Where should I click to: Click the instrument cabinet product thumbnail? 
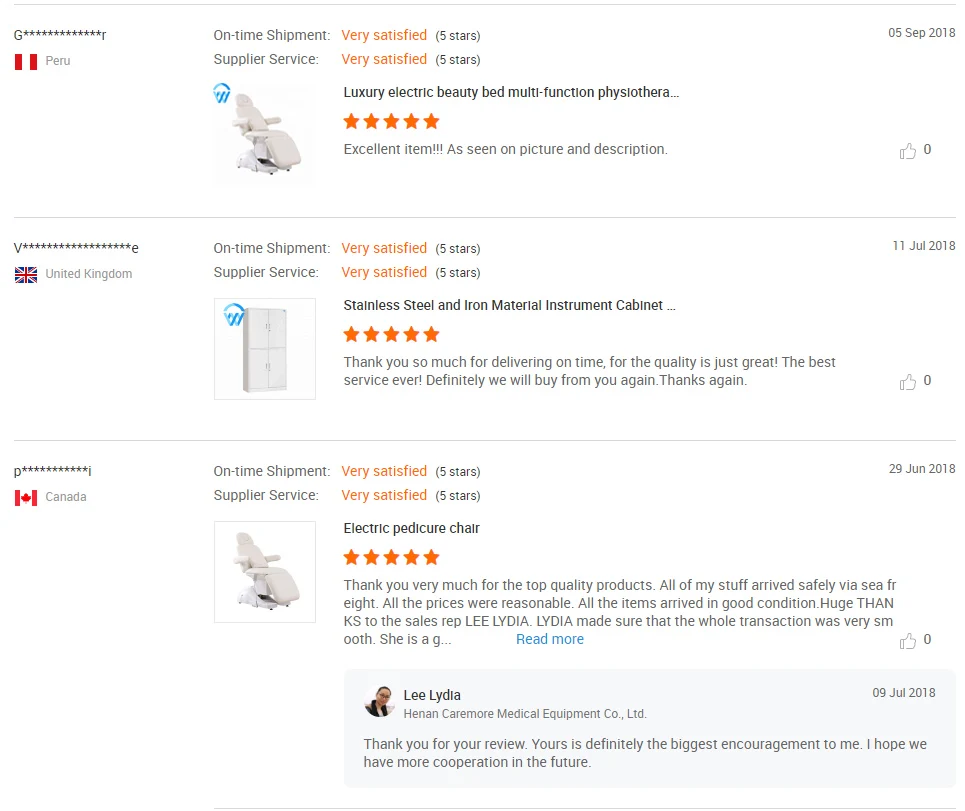tap(264, 349)
